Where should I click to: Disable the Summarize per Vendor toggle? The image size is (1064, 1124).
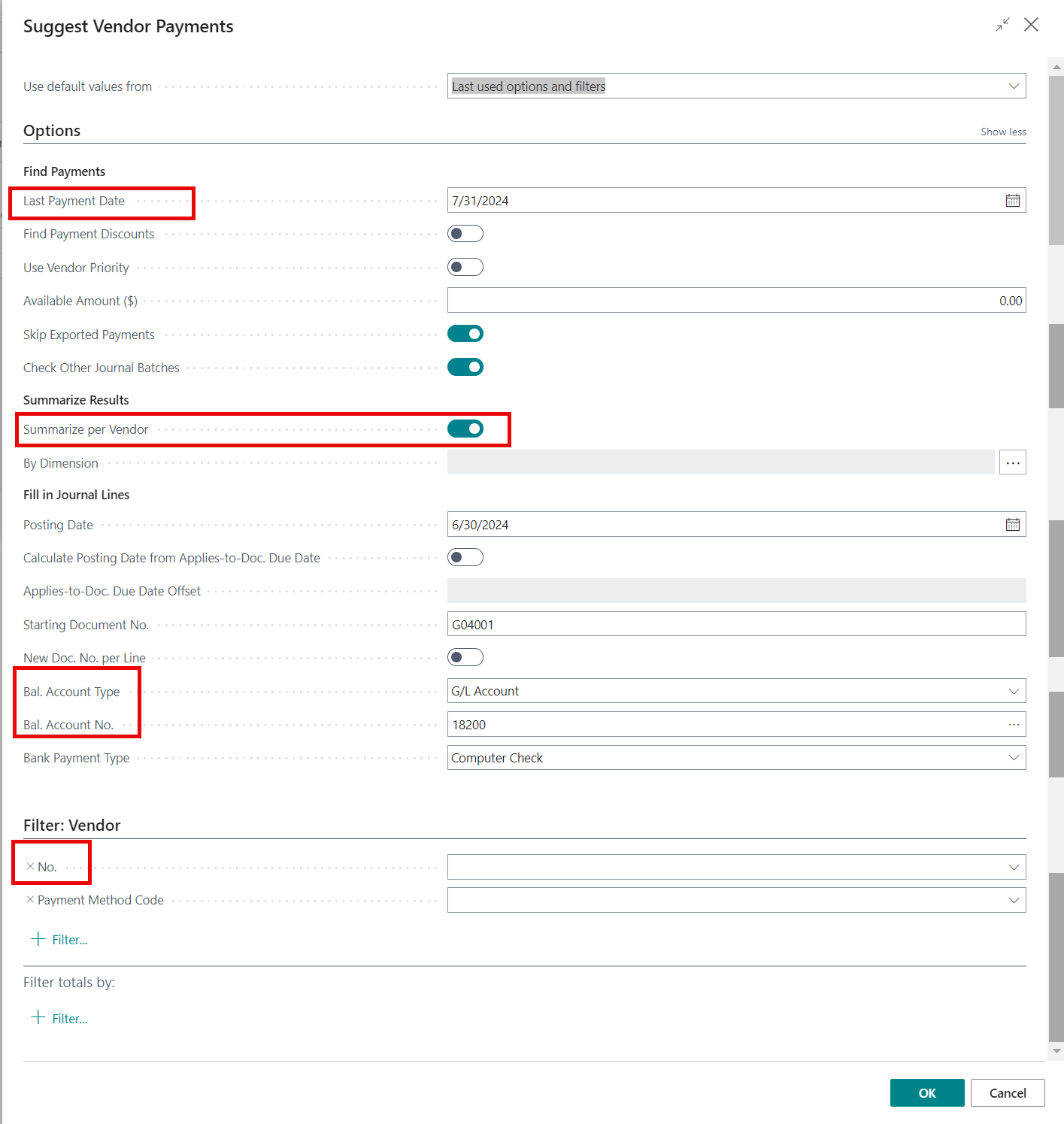pos(465,429)
